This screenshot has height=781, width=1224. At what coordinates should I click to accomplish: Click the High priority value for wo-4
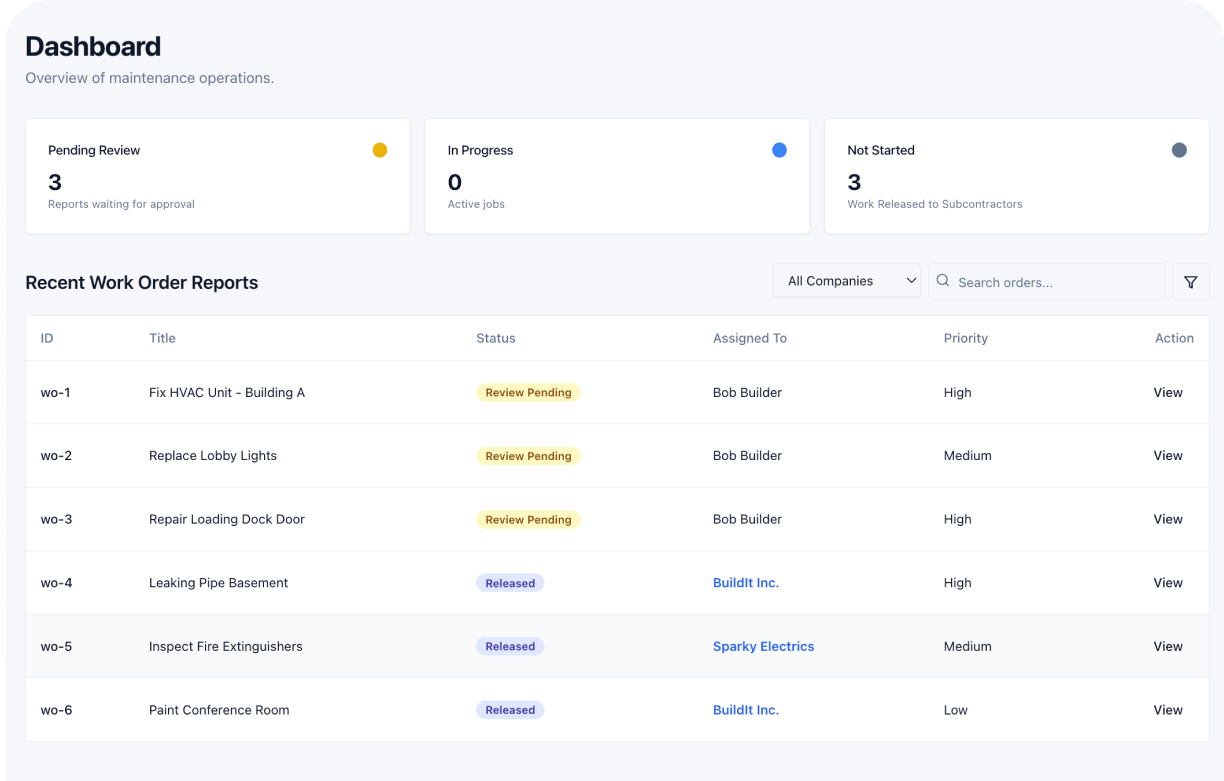(x=958, y=582)
